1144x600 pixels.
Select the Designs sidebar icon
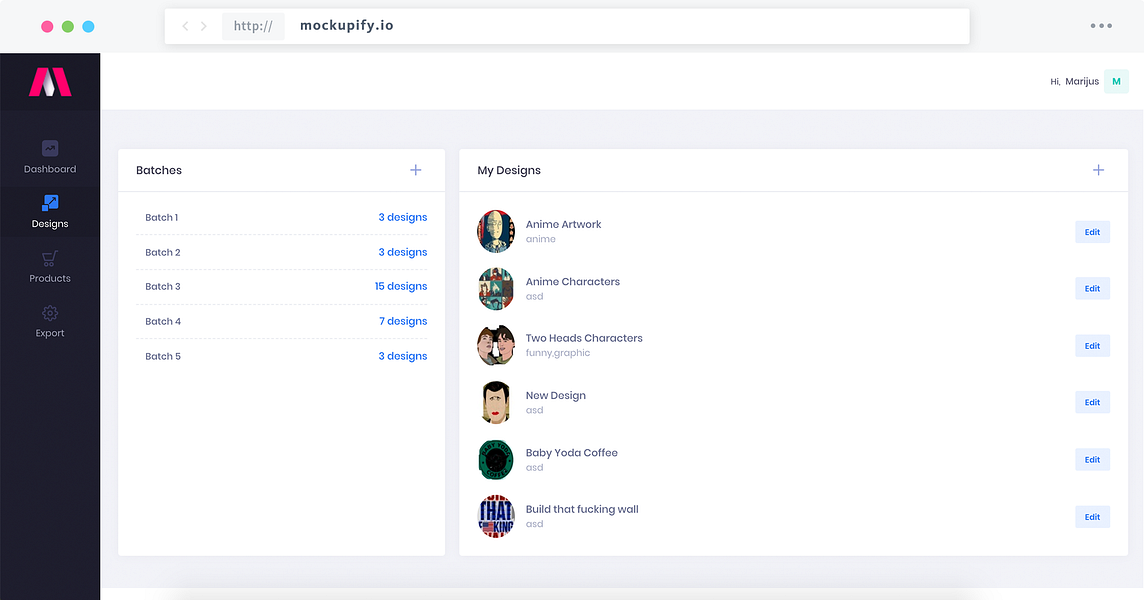pyautogui.click(x=50, y=202)
